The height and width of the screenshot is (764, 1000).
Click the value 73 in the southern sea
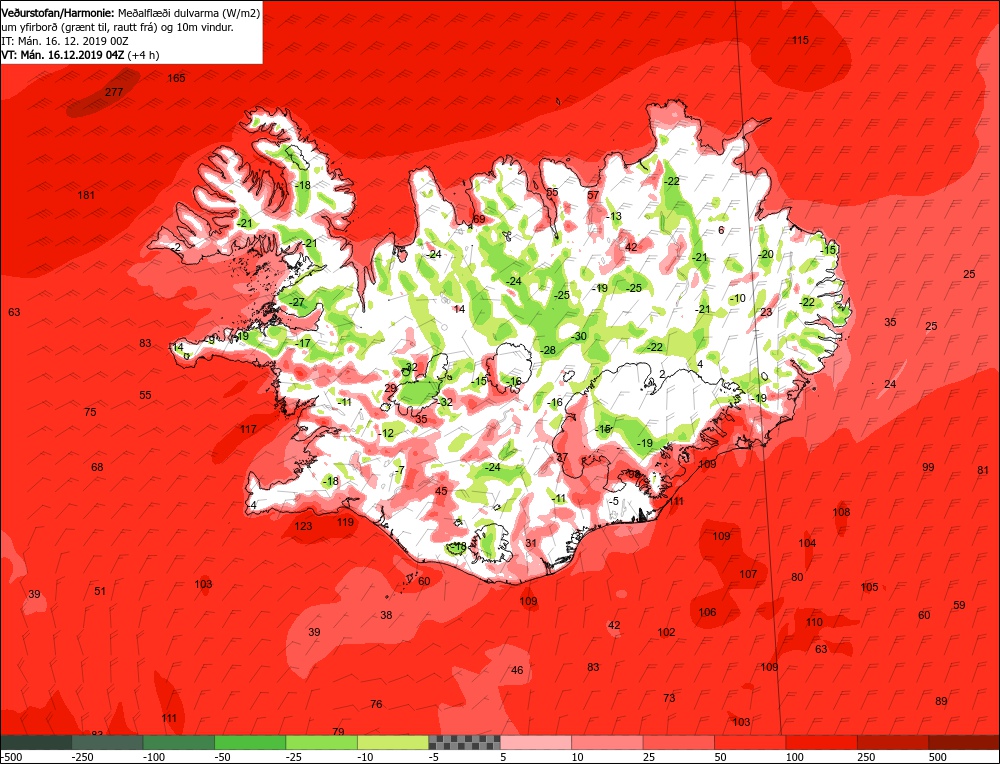(x=669, y=698)
